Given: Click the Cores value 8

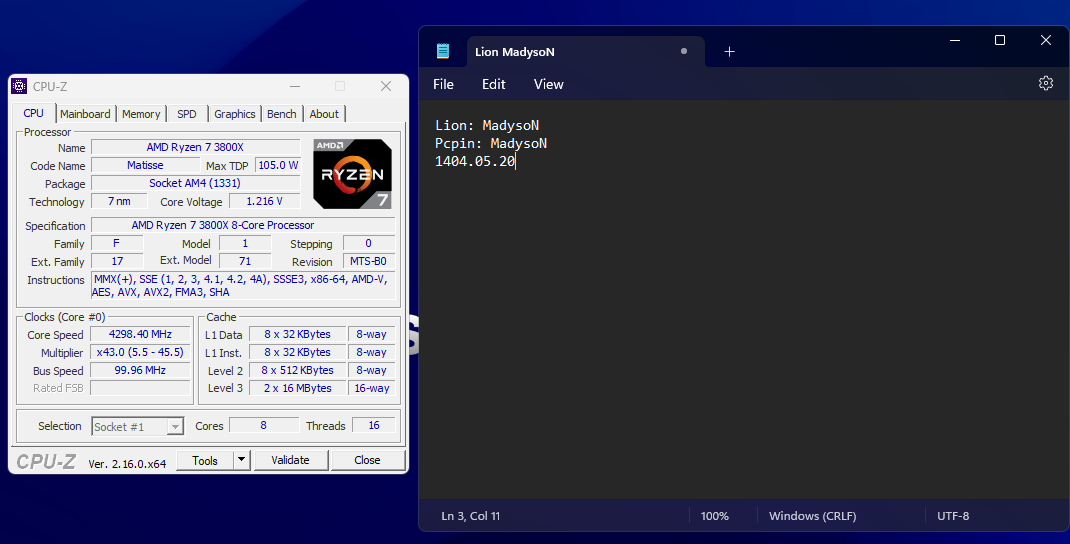Looking at the screenshot, I should (x=263, y=425).
